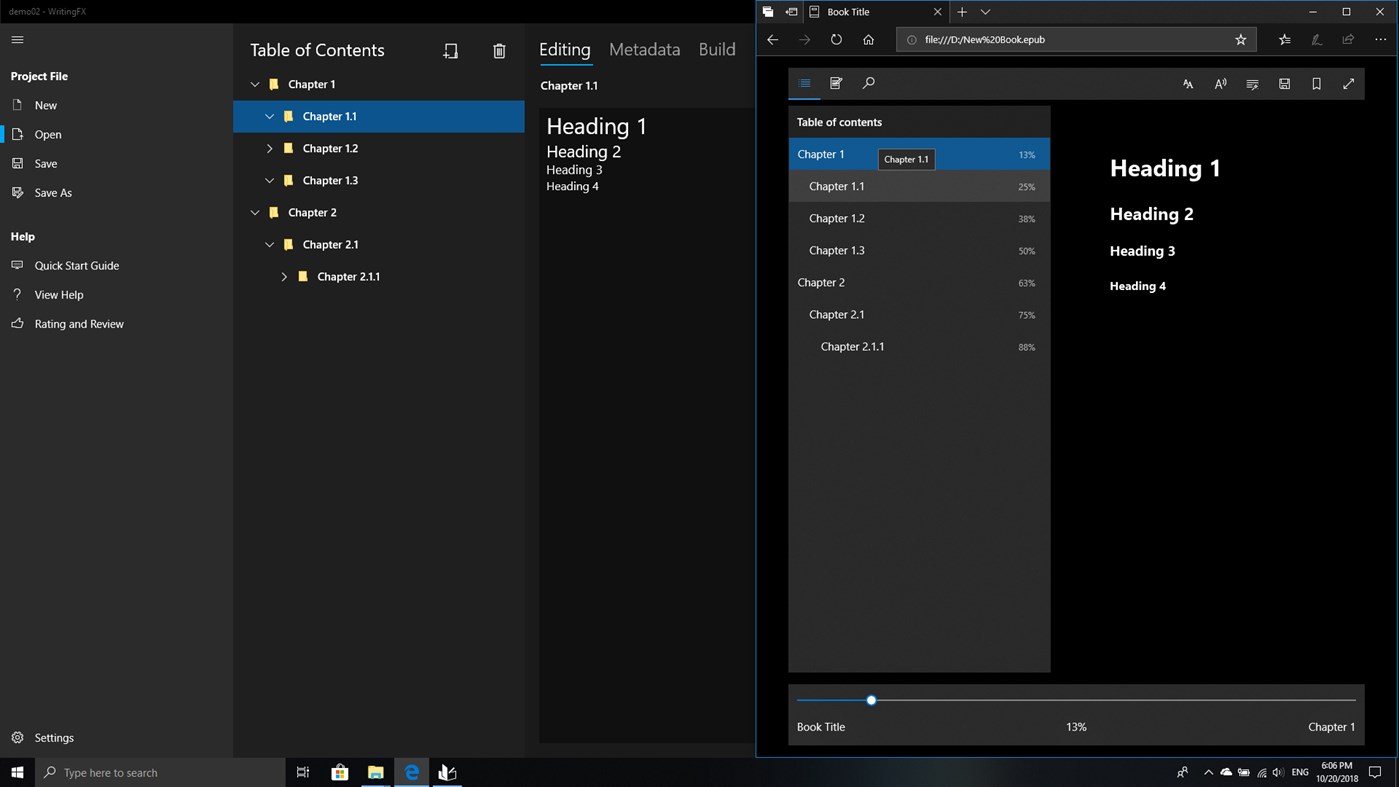Switch to the Build tab

pos(716,49)
